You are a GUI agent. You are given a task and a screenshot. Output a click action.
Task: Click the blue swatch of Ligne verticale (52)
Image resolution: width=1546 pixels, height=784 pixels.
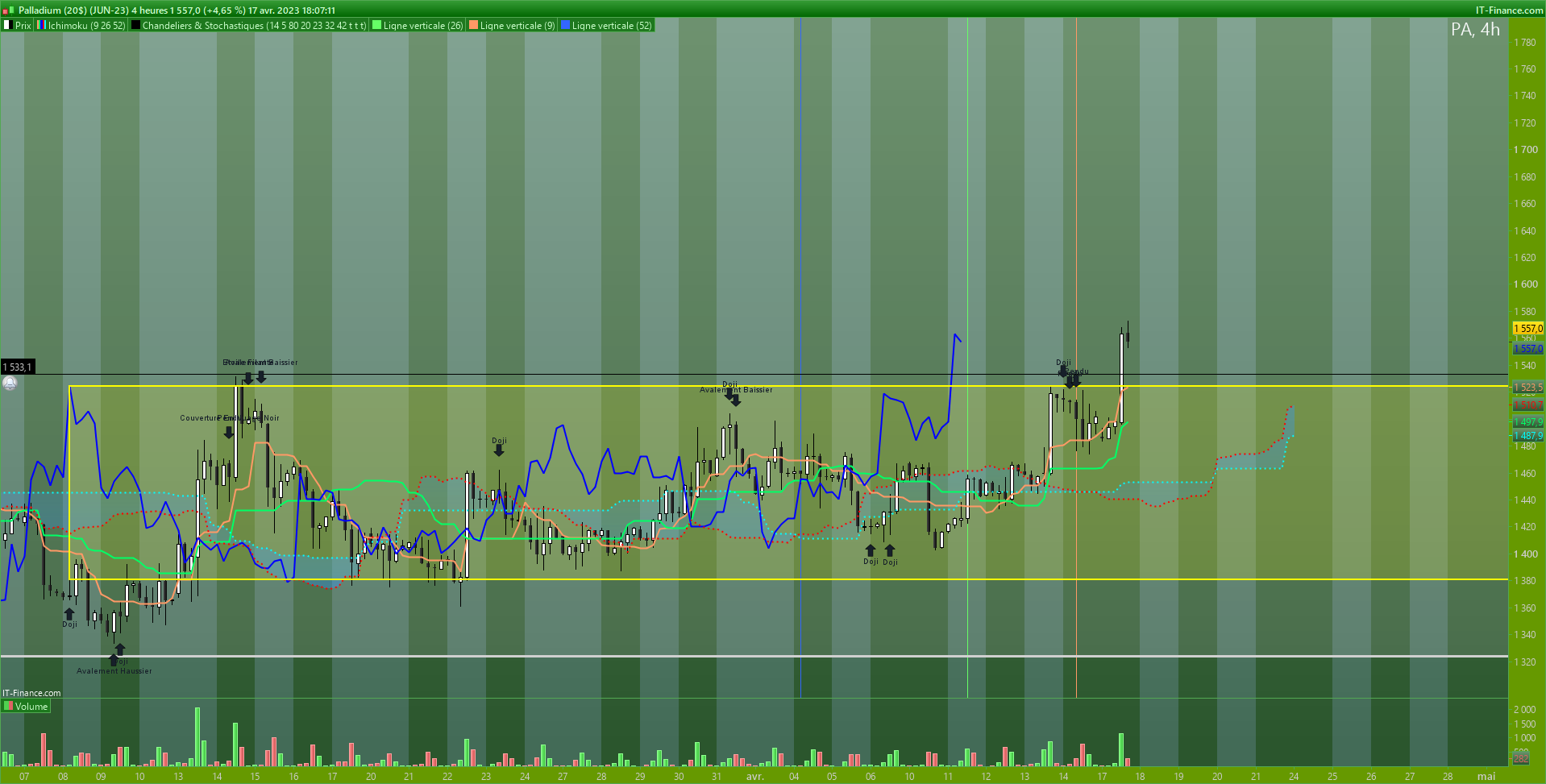pyautogui.click(x=565, y=26)
